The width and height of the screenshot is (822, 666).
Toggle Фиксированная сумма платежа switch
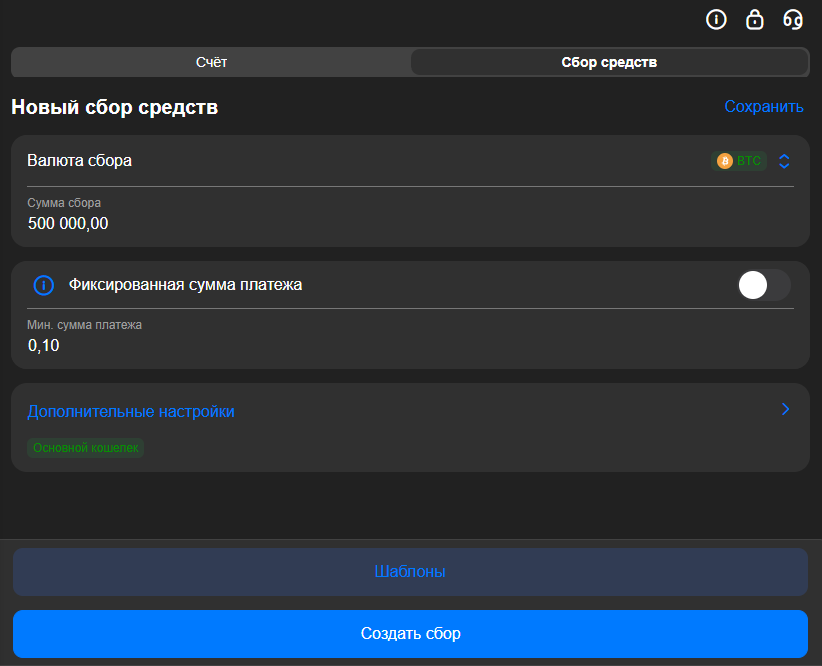tap(764, 285)
